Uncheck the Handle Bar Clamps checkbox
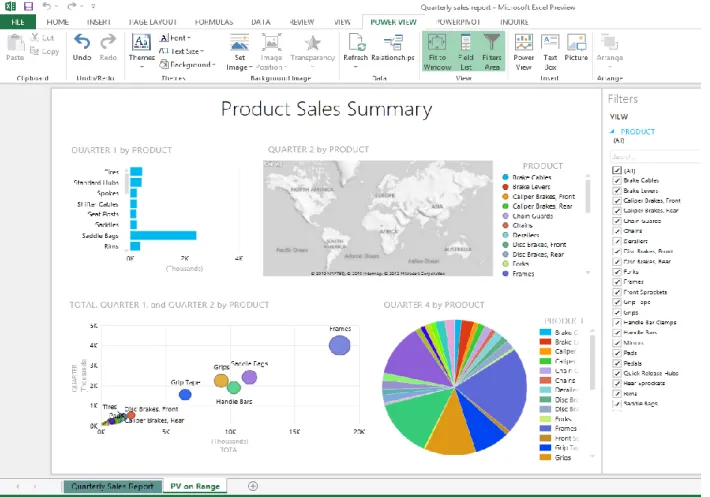The height and width of the screenshot is (497, 710). coord(616,322)
